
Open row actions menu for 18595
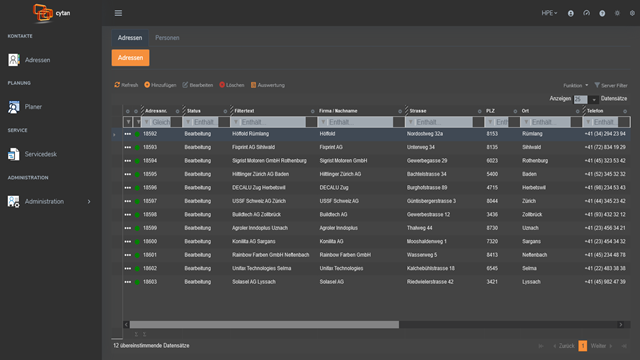(128, 174)
